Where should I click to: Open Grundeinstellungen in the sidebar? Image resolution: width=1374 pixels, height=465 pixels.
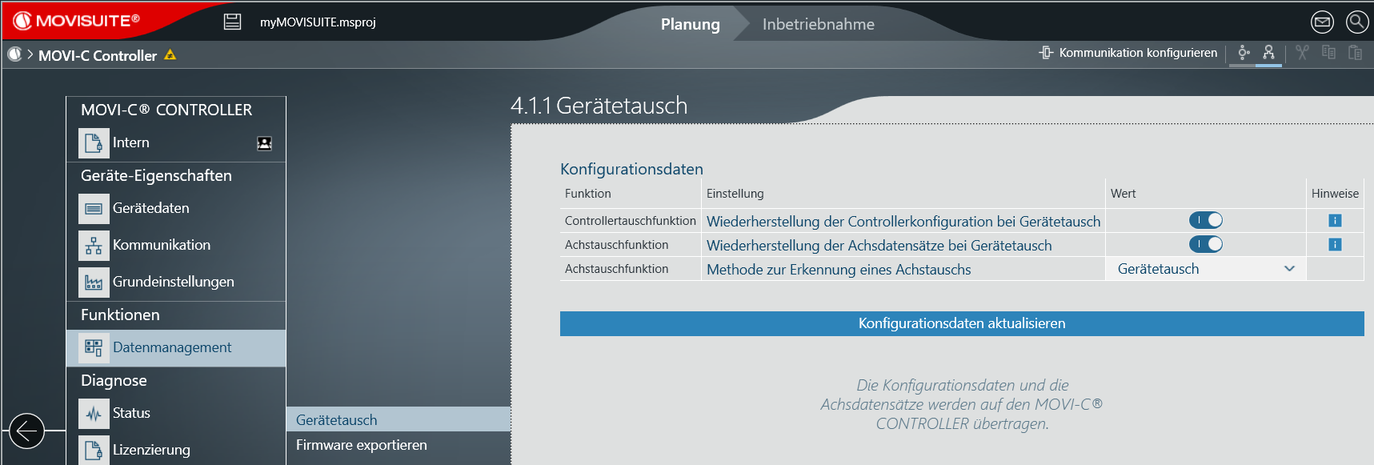pos(173,282)
